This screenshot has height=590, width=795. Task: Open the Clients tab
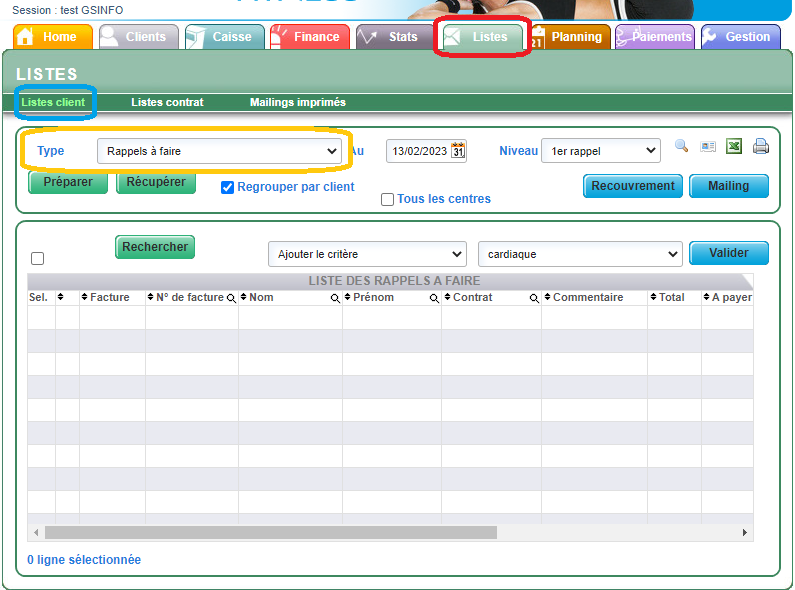[x=139, y=37]
